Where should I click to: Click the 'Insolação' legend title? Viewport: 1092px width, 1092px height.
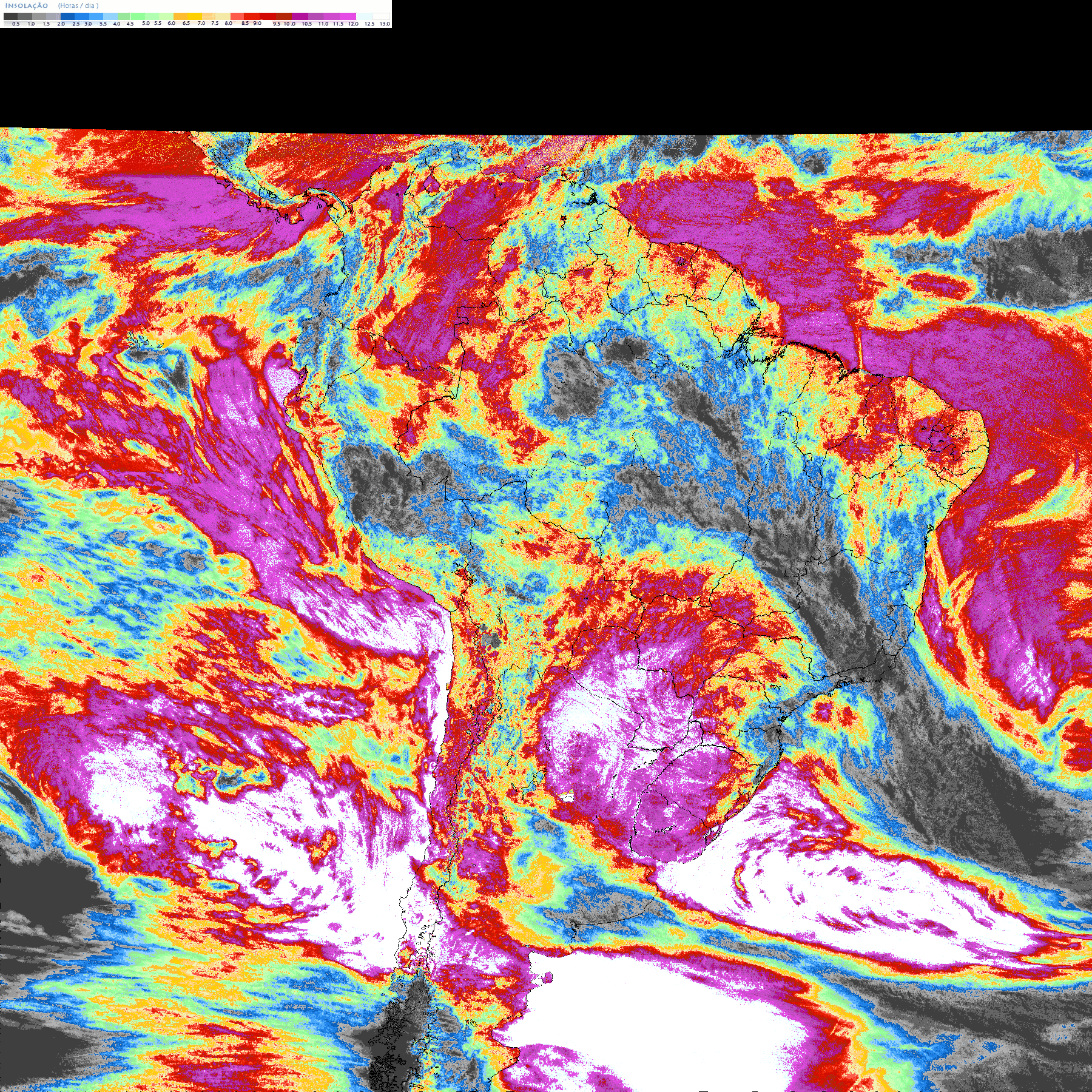coord(27,5)
